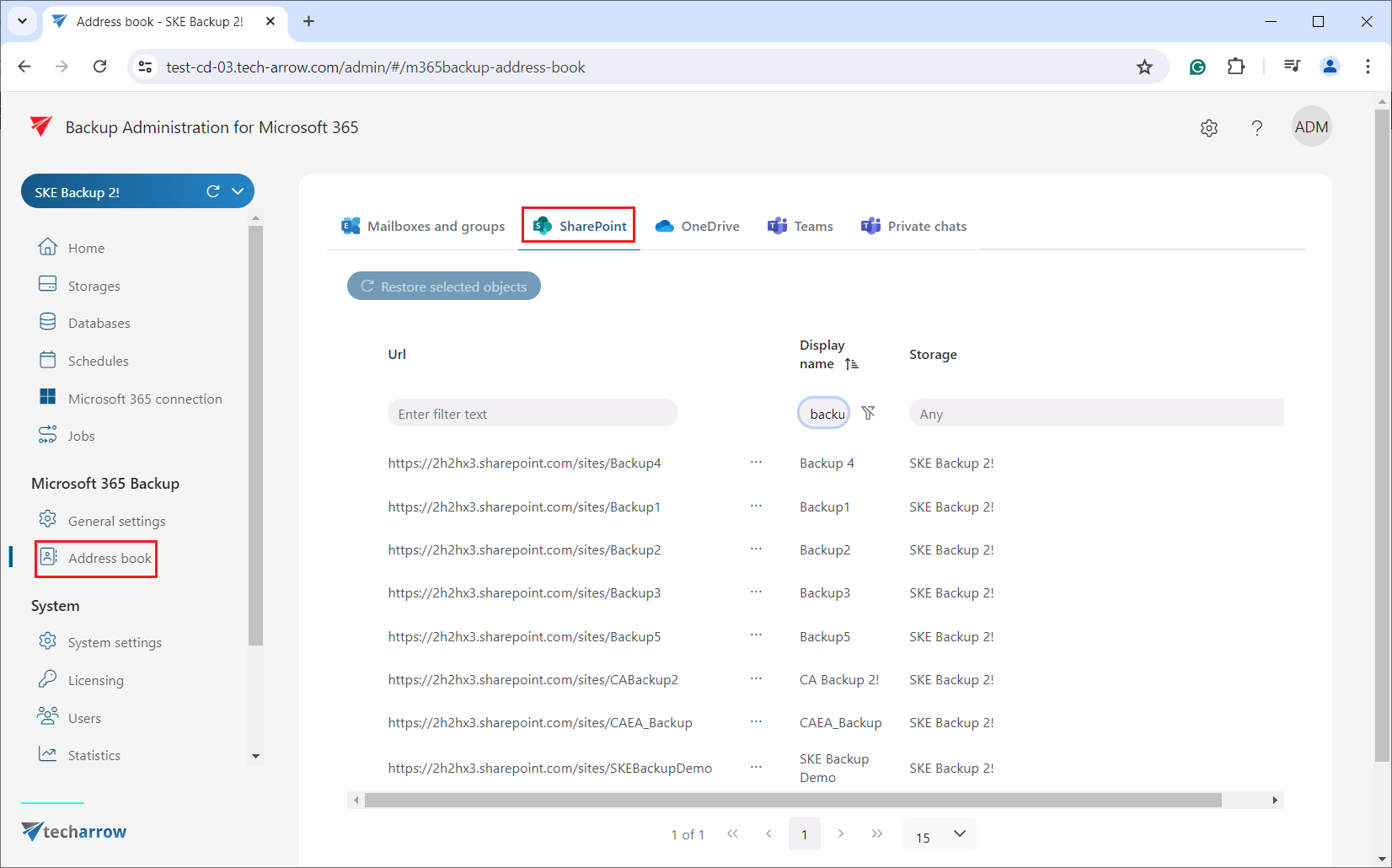Open the page size dropdown showing 15
1392x868 pixels.
point(939,834)
